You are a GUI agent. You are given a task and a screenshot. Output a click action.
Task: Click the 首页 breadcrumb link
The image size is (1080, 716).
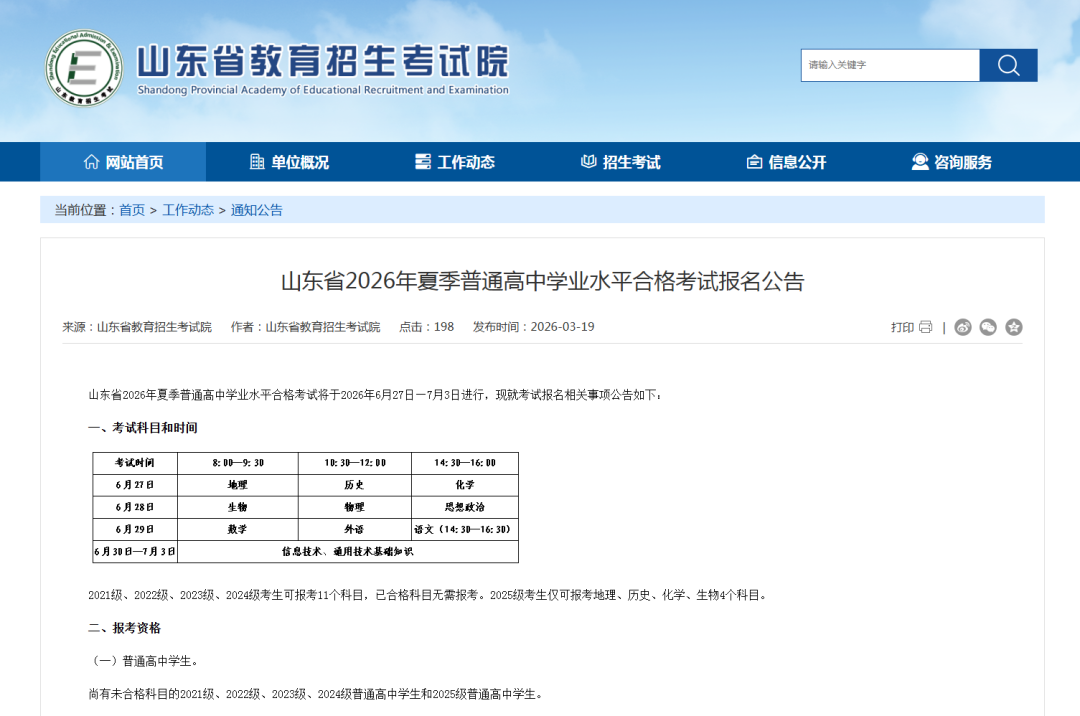click(131, 209)
